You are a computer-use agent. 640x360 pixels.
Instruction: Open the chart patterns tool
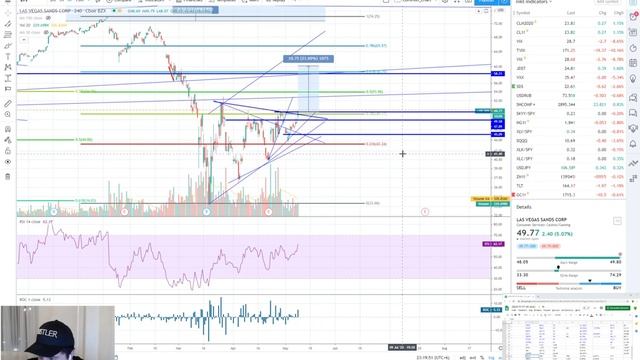(x=8, y=67)
